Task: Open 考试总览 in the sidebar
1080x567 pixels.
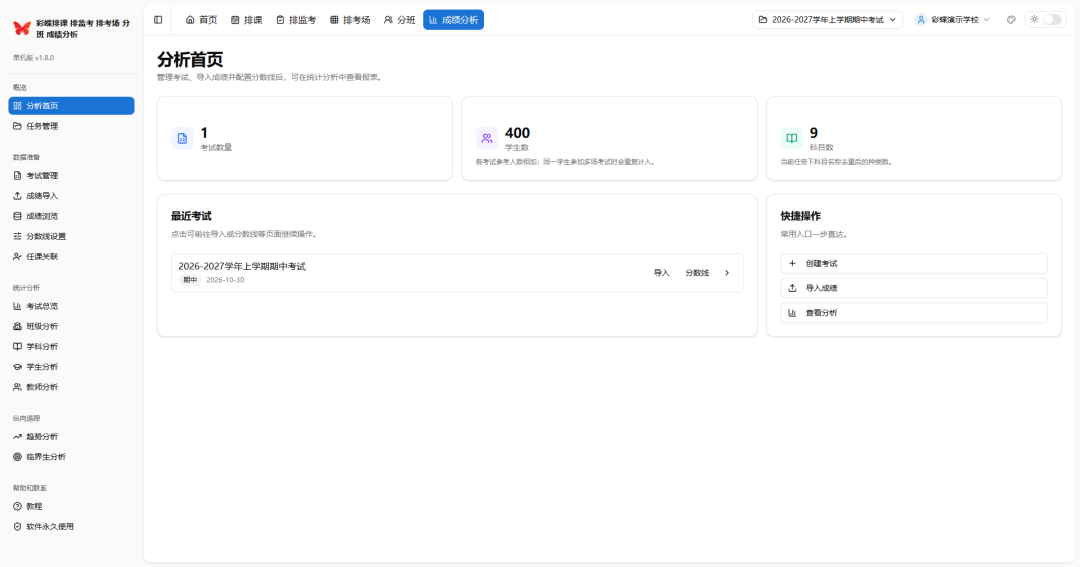Action: (71, 306)
